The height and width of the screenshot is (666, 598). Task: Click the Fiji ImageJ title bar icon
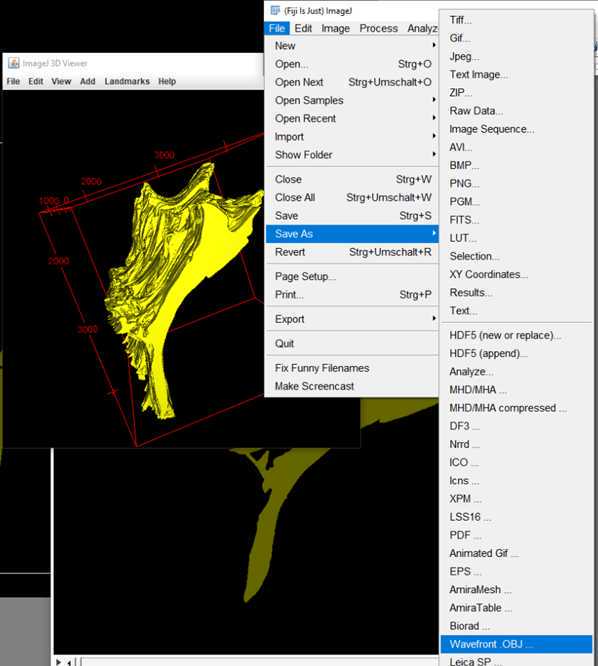click(275, 10)
